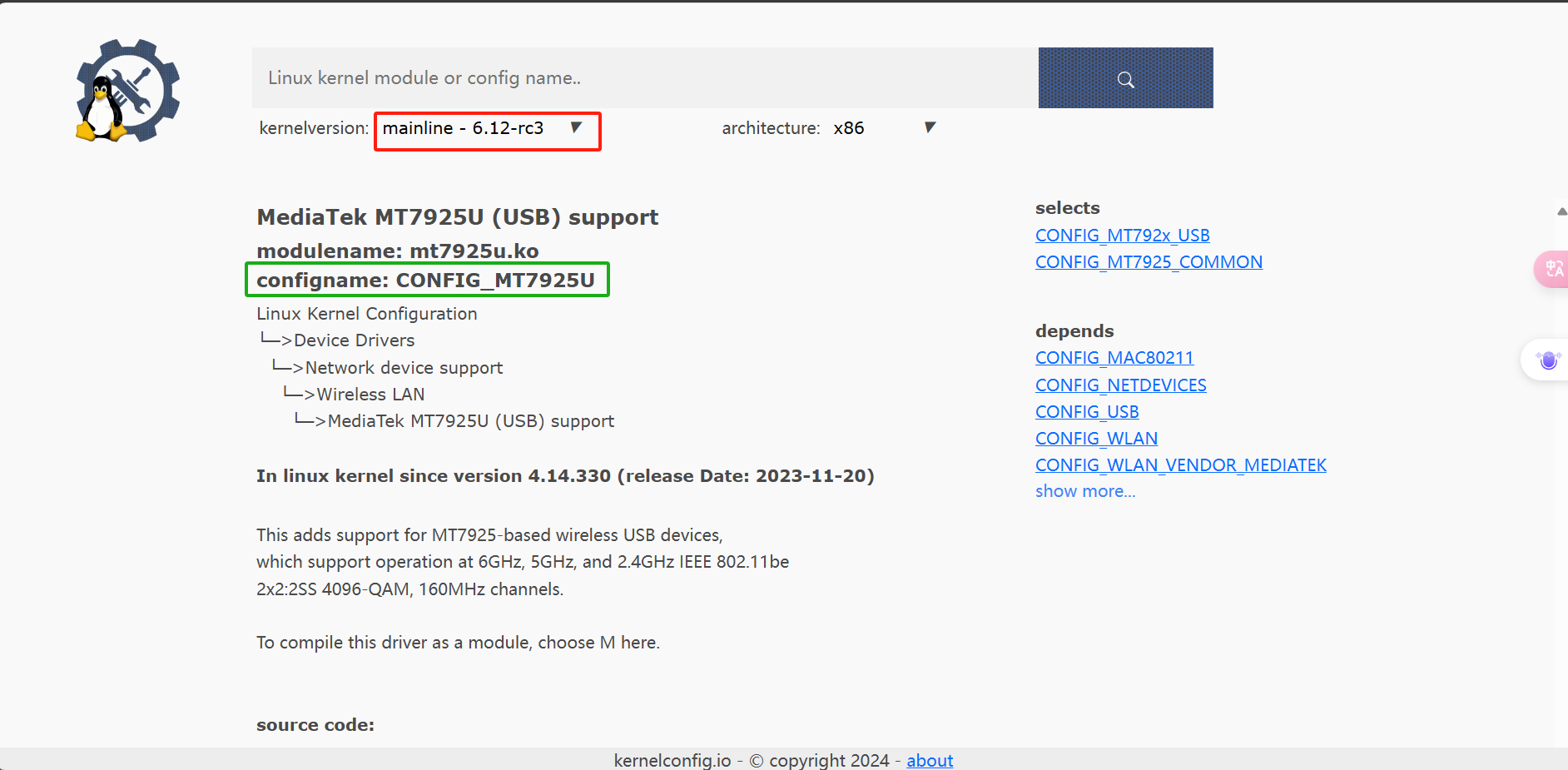
Task: Open the CONFIG_WLAN dependency link
Action: click(x=1096, y=439)
